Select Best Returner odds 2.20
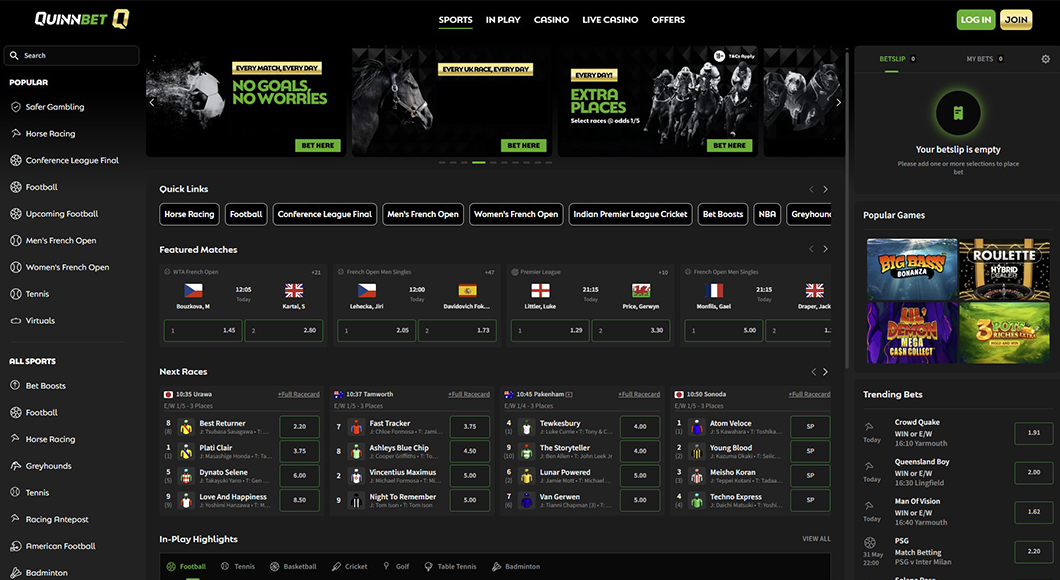The image size is (1060, 580). click(x=299, y=427)
